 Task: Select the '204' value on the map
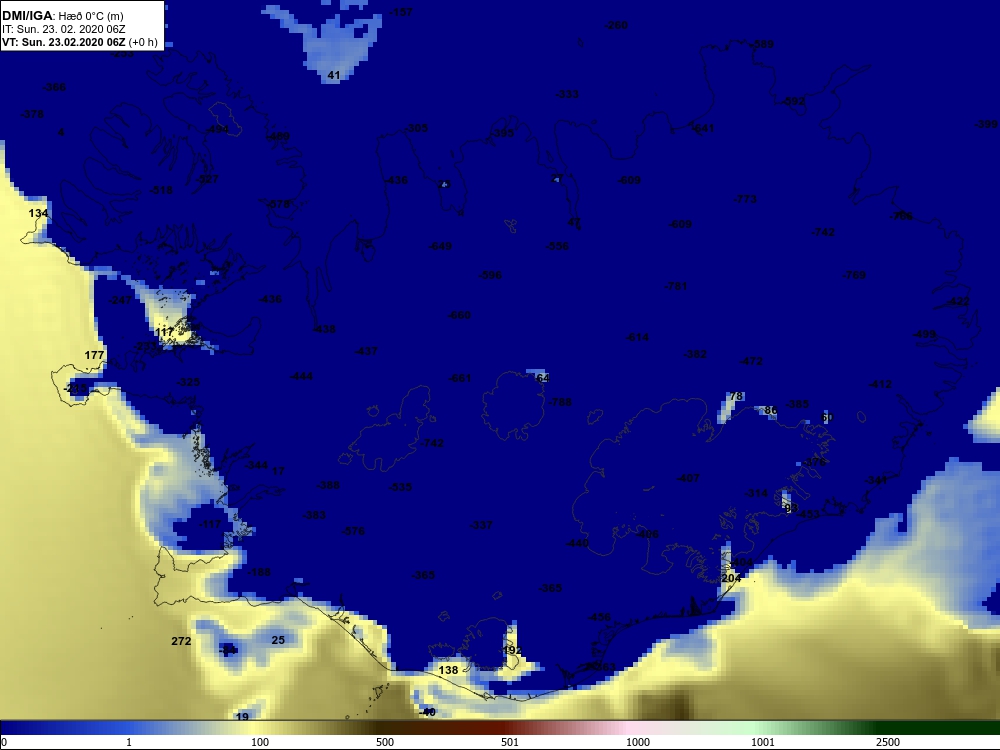(x=731, y=578)
